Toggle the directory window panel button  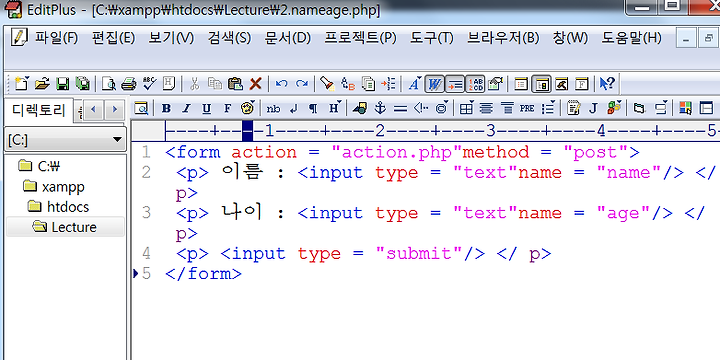541,84
